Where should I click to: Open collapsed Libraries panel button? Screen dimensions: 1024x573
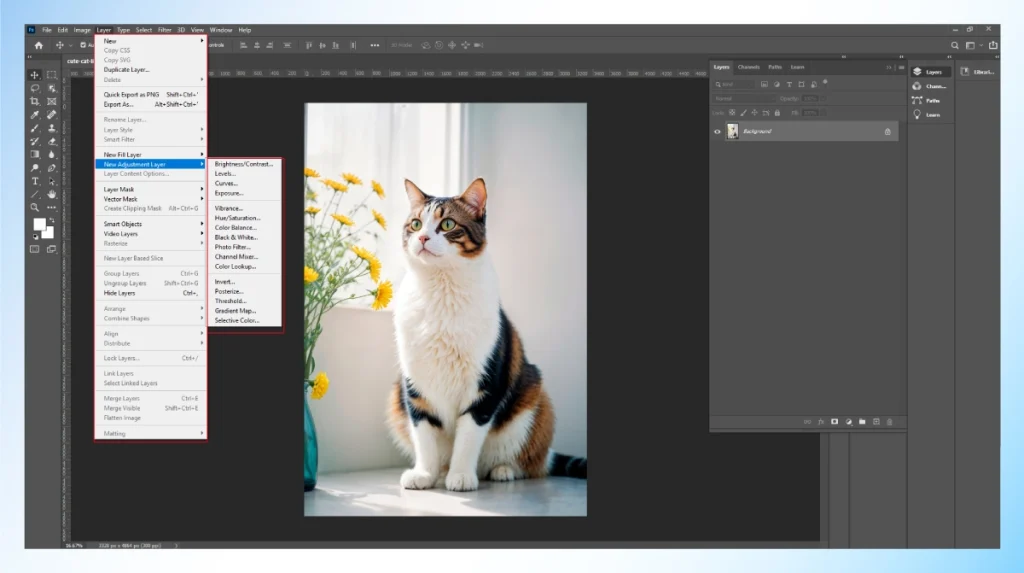978,72
